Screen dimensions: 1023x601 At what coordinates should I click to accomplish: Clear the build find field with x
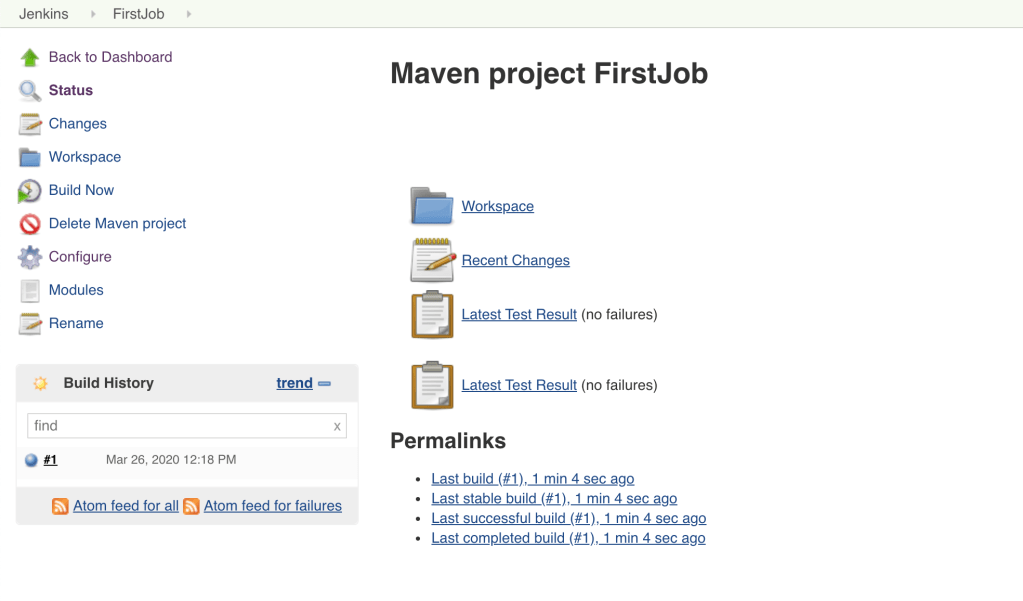point(337,426)
